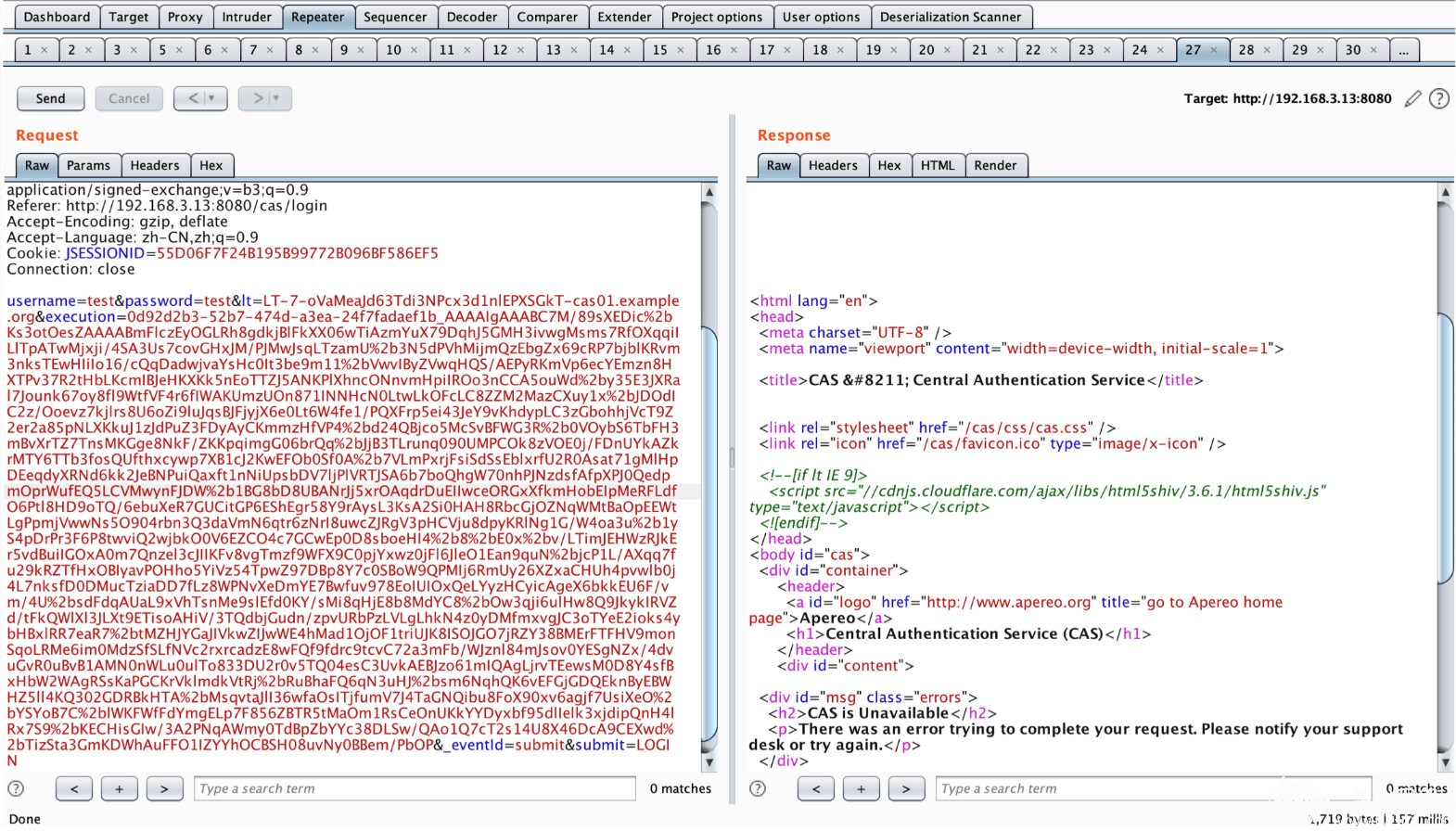Go to next response search match
This screenshot has height=831, width=1456.
(906, 788)
